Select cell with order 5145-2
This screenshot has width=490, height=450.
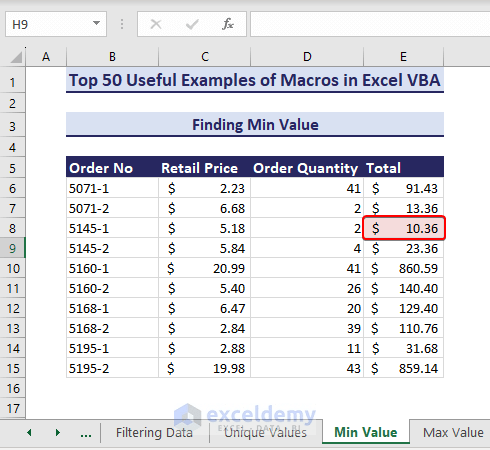click(112, 248)
